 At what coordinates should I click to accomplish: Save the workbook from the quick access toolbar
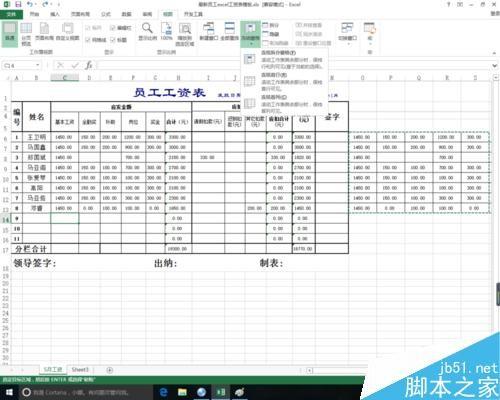click(18, 5)
